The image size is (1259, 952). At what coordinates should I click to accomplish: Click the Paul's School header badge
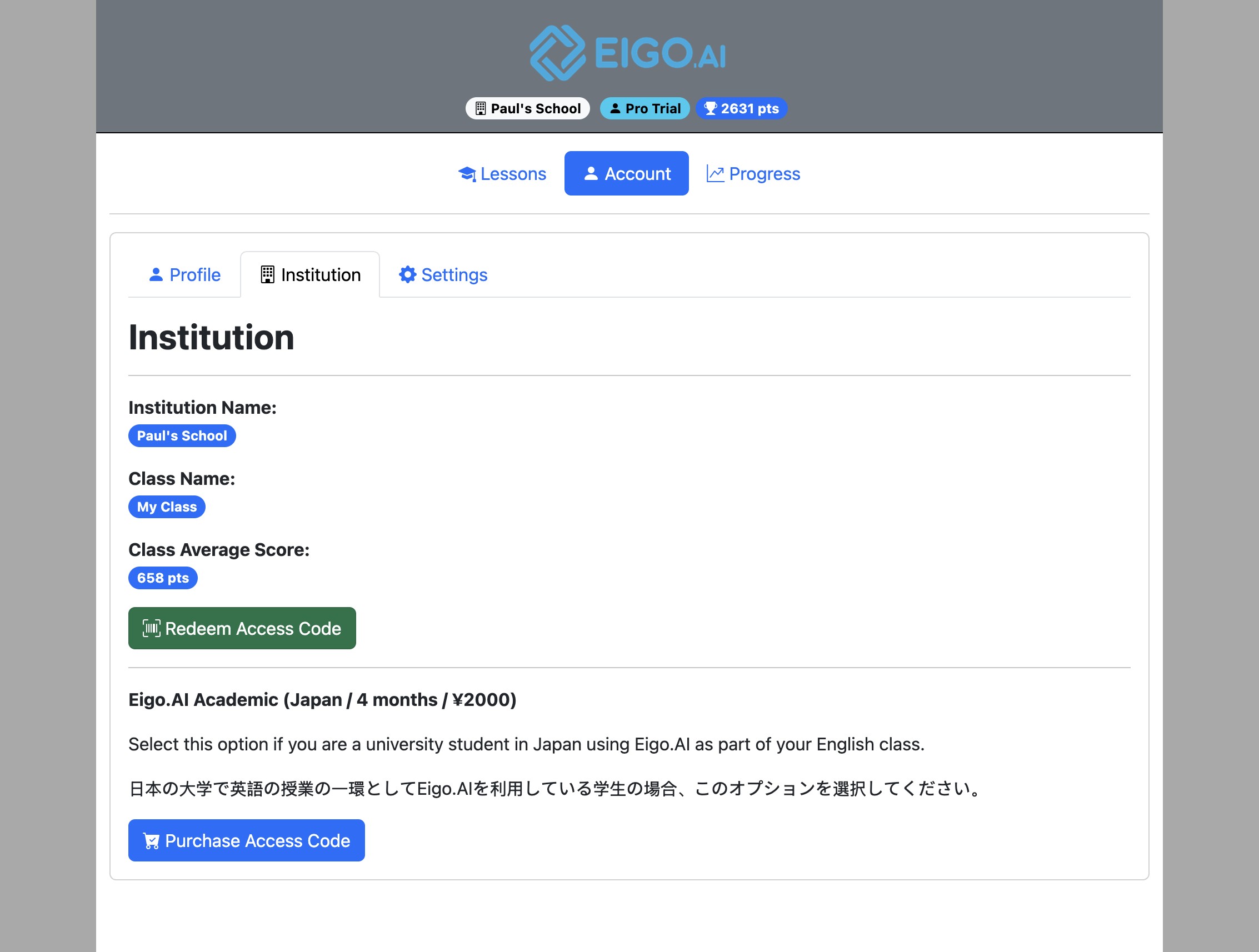(528, 109)
